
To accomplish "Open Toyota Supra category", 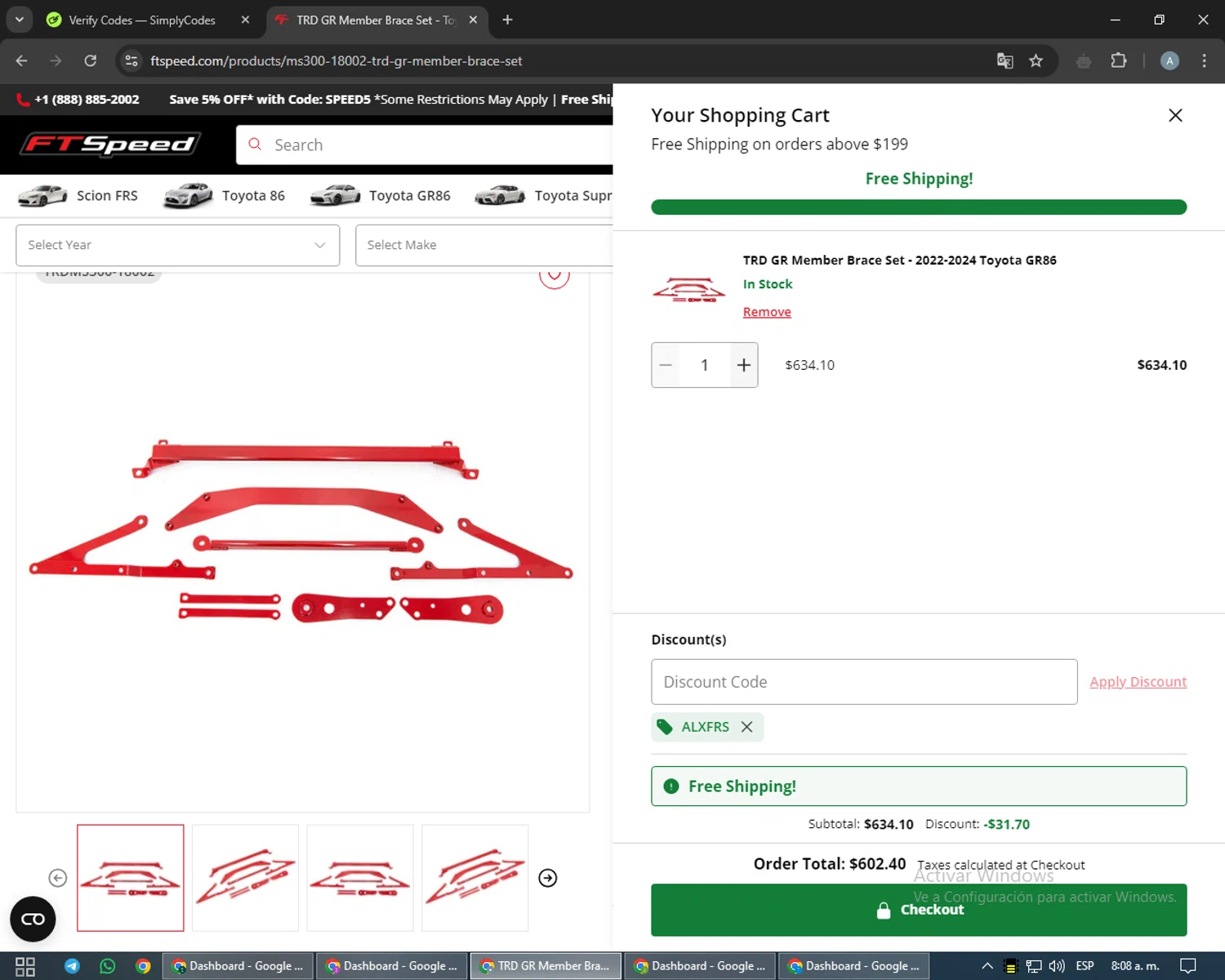I will click(543, 196).
